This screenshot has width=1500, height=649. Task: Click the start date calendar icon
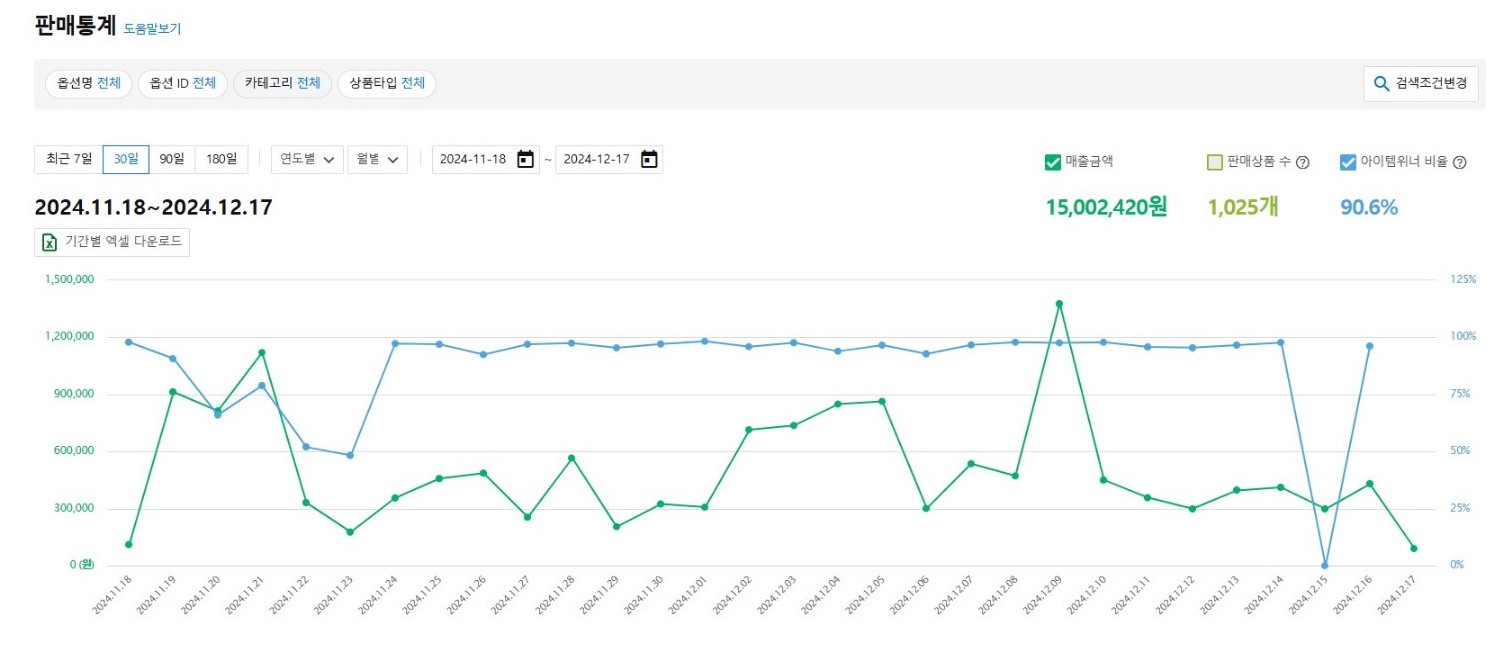pos(525,160)
